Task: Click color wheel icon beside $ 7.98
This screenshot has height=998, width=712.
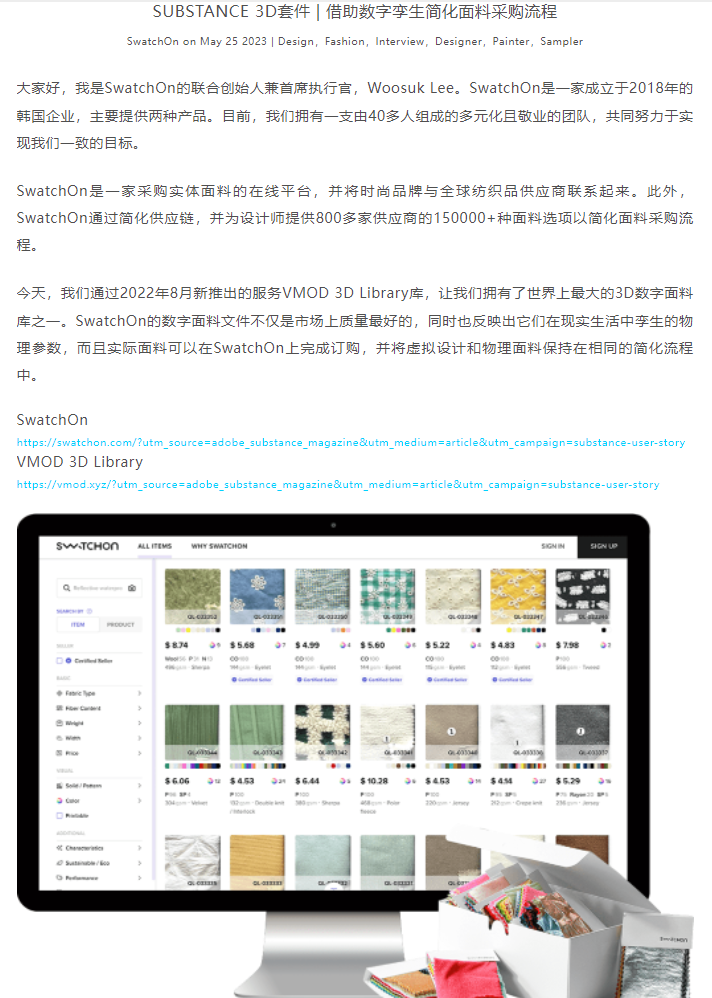Action: click(603, 645)
